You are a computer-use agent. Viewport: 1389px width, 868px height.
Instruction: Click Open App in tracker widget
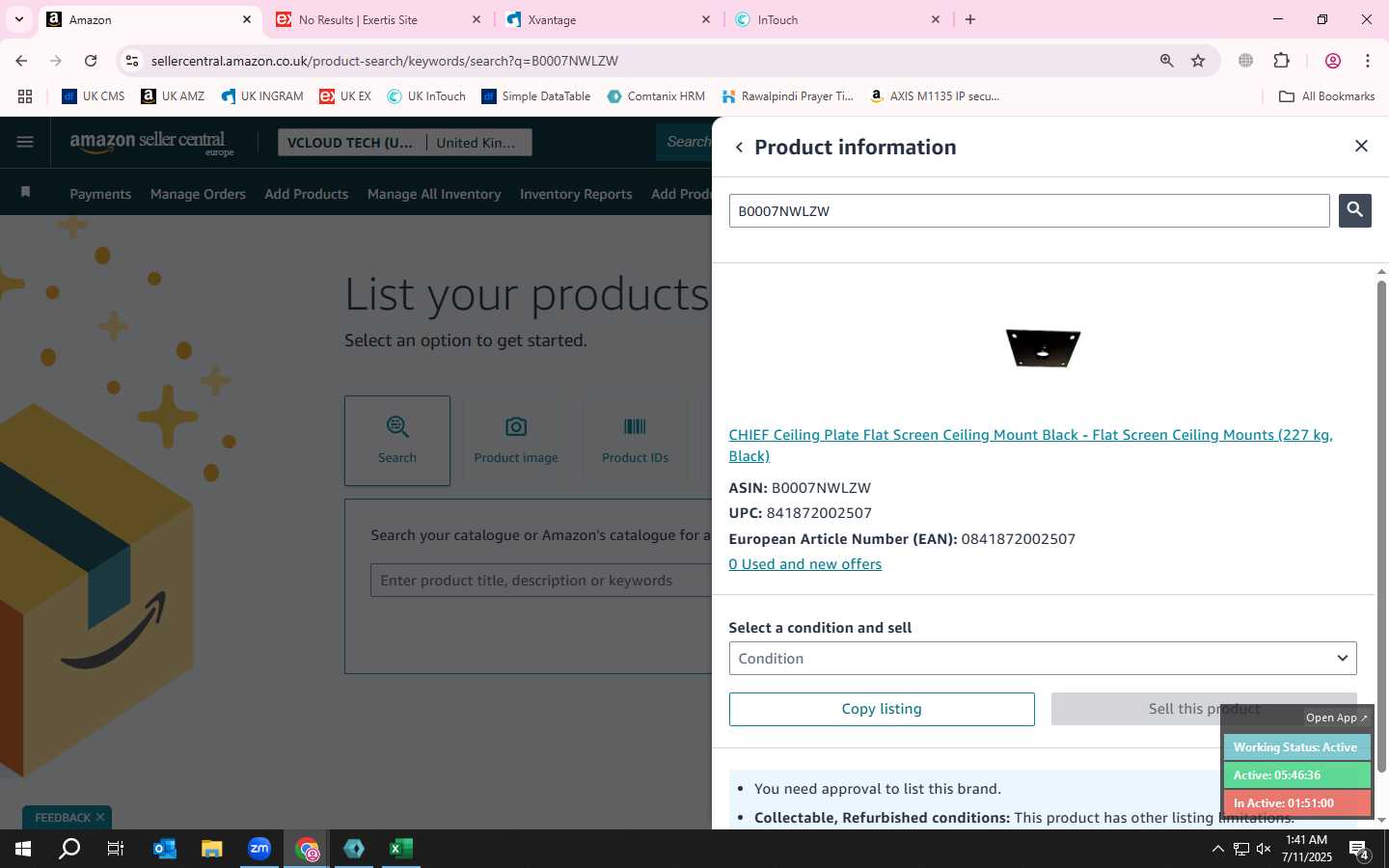point(1336,718)
